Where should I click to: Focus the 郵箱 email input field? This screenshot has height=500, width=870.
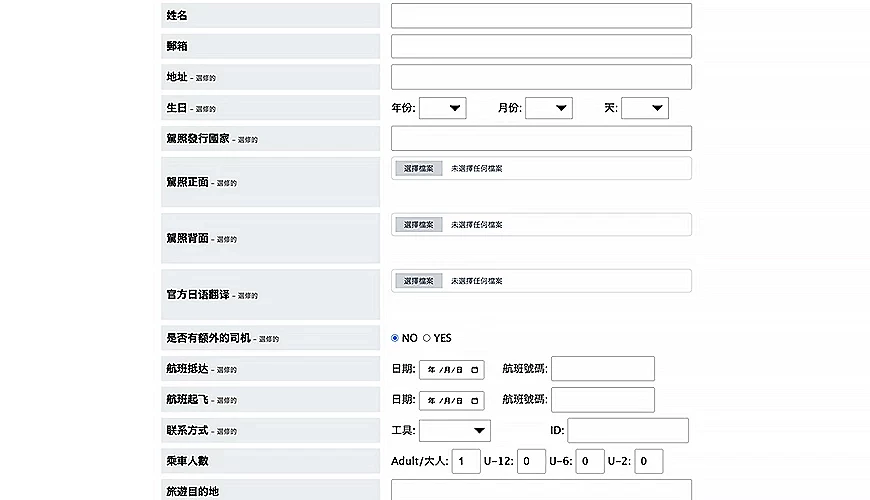542,46
